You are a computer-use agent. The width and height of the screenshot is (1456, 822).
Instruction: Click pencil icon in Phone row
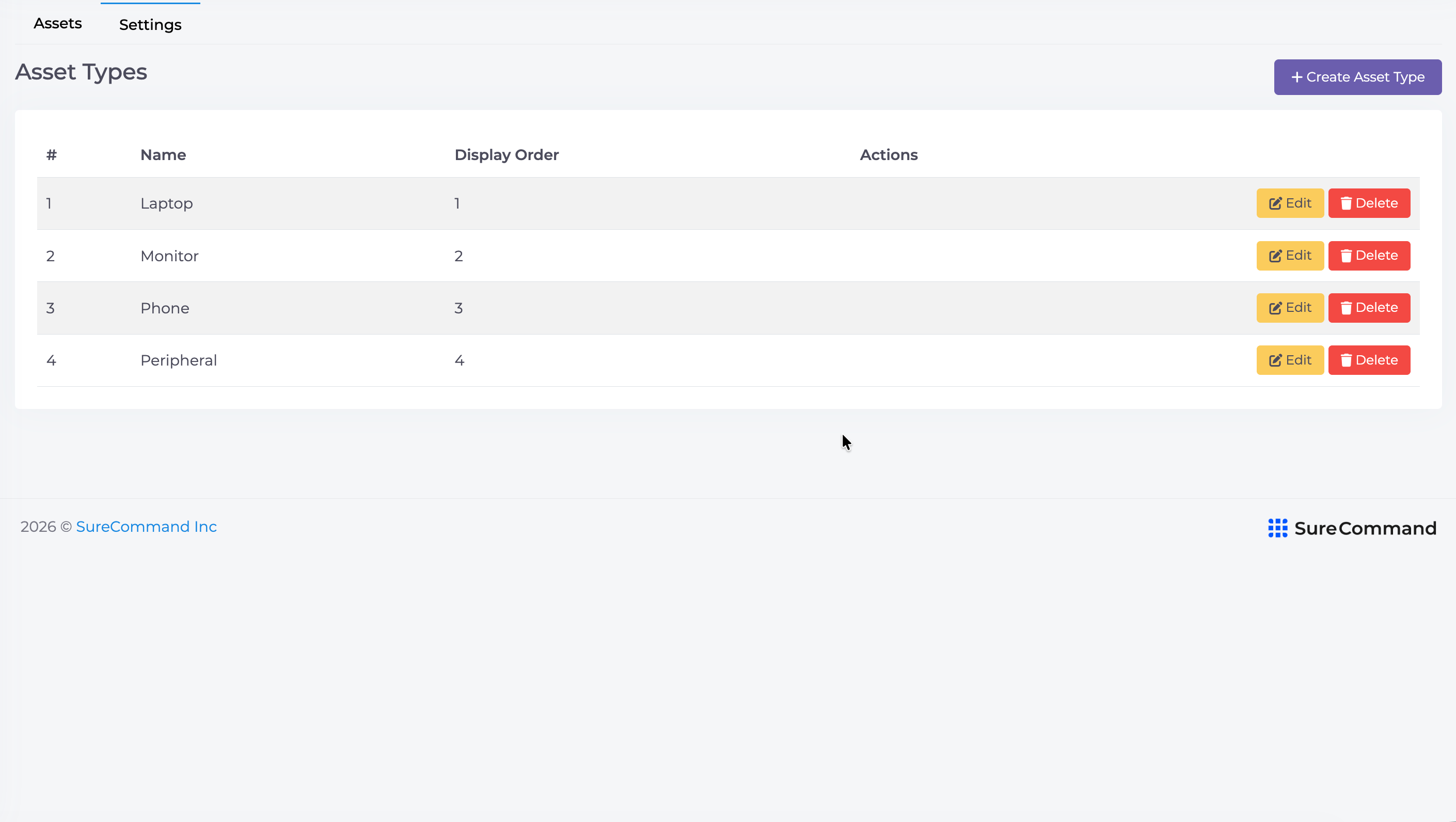[x=1275, y=308]
